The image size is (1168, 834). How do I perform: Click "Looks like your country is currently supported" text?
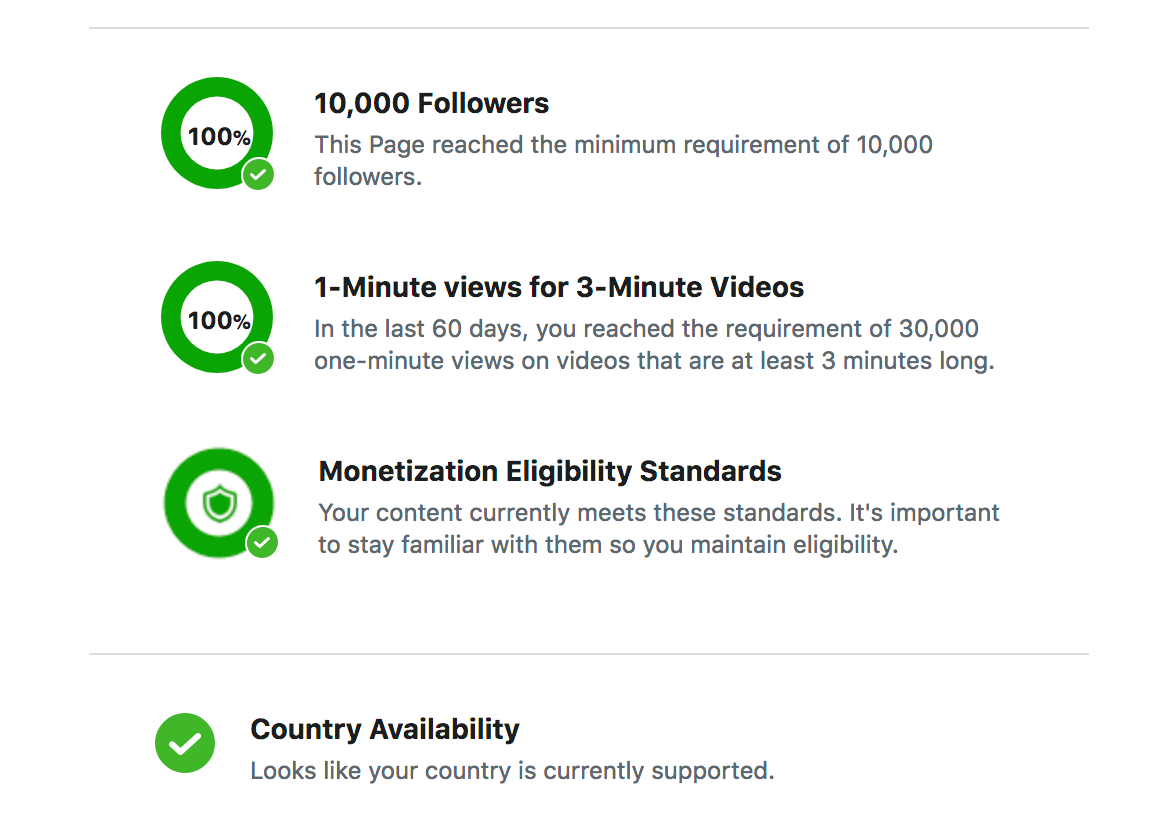pos(512,771)
